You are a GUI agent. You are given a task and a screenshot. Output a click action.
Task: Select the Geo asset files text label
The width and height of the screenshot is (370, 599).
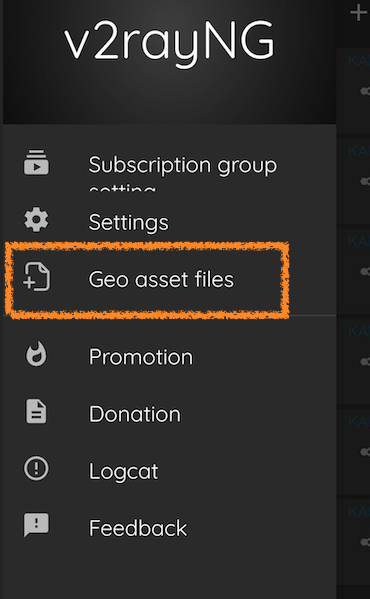161,279
